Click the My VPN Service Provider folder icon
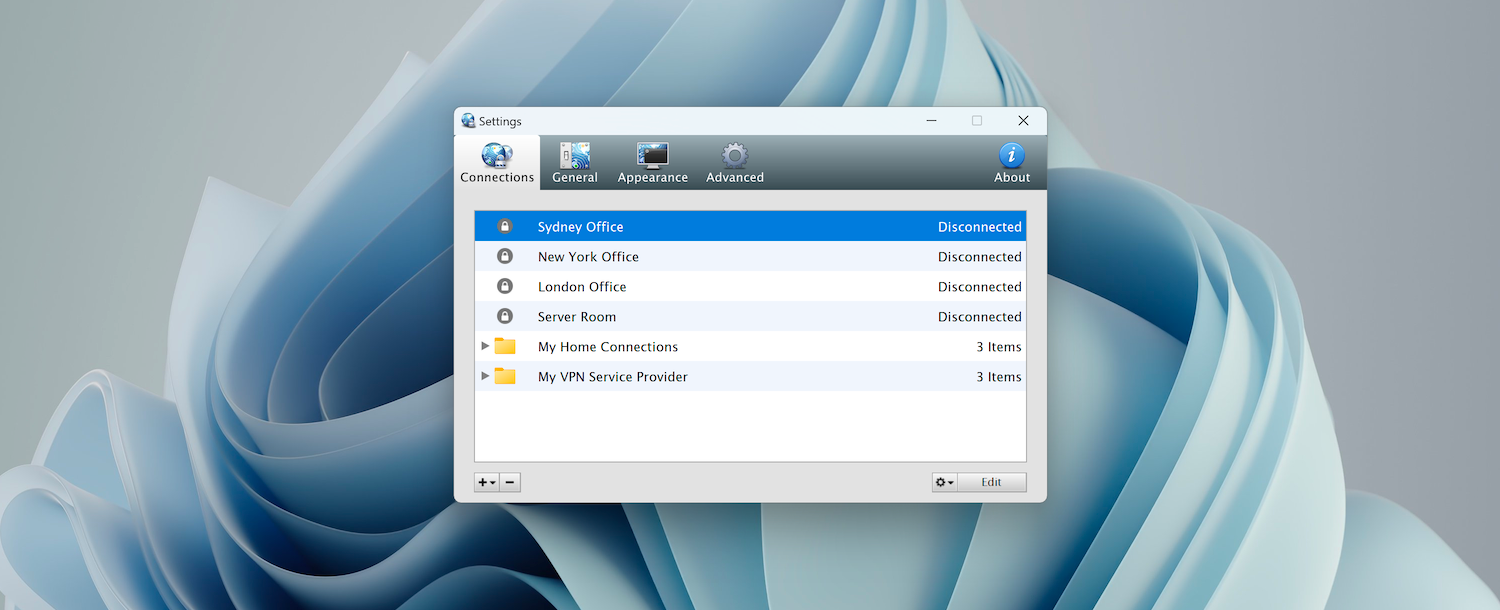Image resolution: width=1500 pixels, height=610 pixels. (505, 377)
